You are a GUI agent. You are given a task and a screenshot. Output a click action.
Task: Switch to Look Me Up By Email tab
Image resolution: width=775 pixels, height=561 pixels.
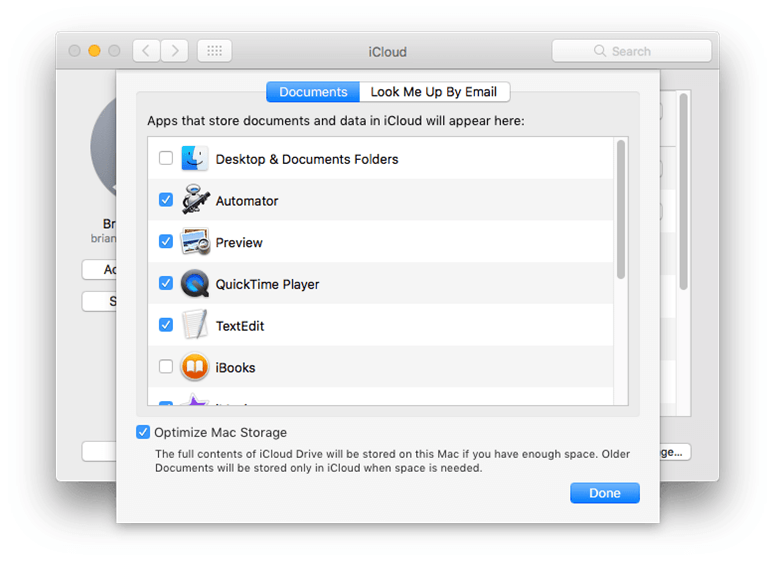click(434, 92)
